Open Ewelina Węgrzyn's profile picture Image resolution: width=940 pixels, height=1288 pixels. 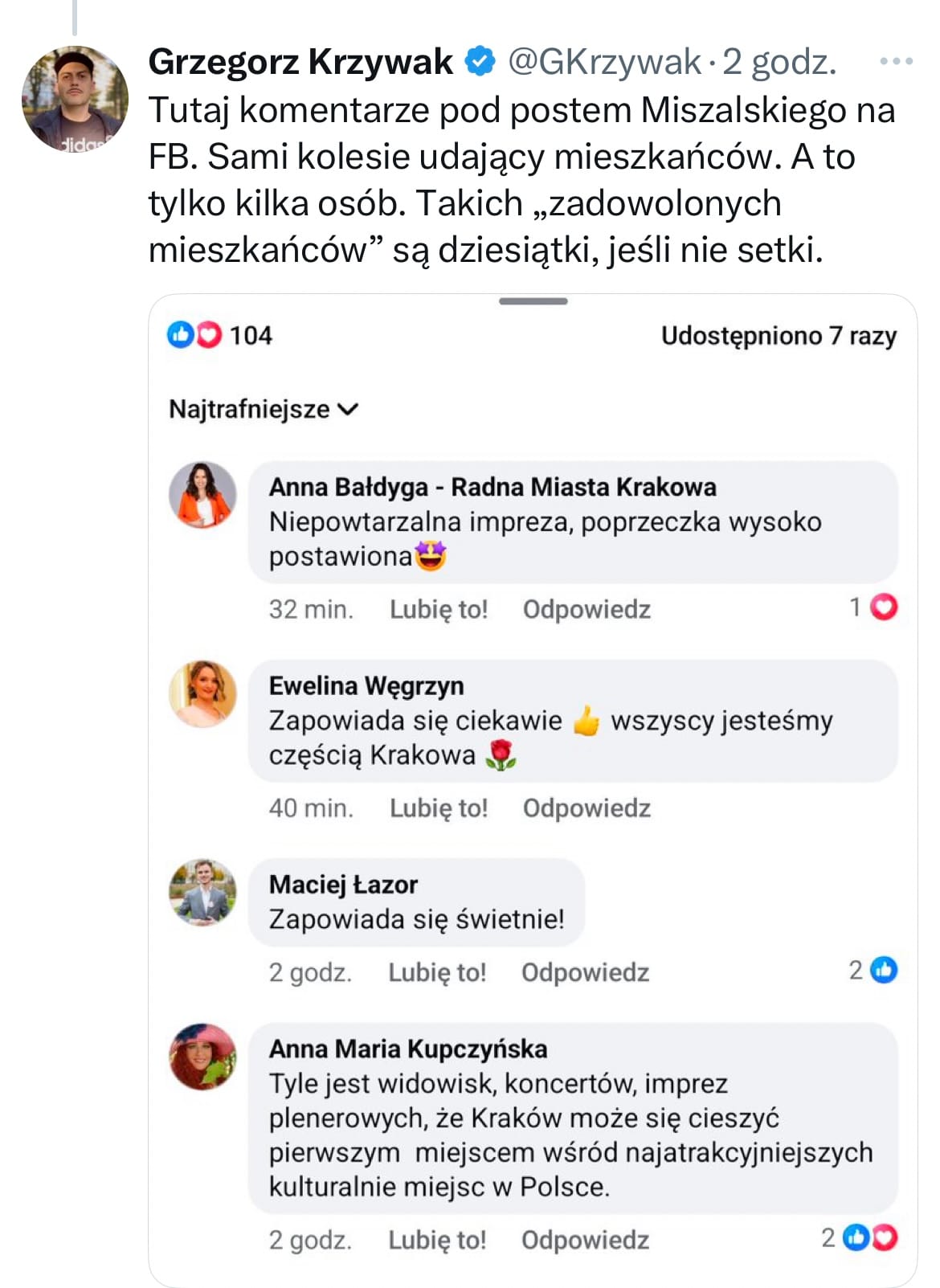pyautogui.click(x=202, y=693)
